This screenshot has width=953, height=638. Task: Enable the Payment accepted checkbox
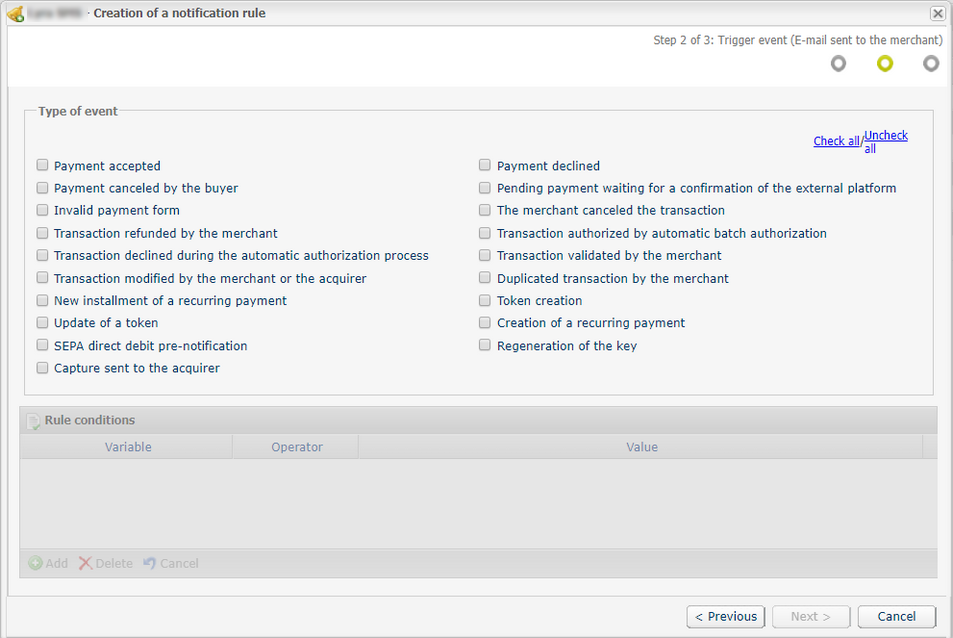tap(42, 165)
